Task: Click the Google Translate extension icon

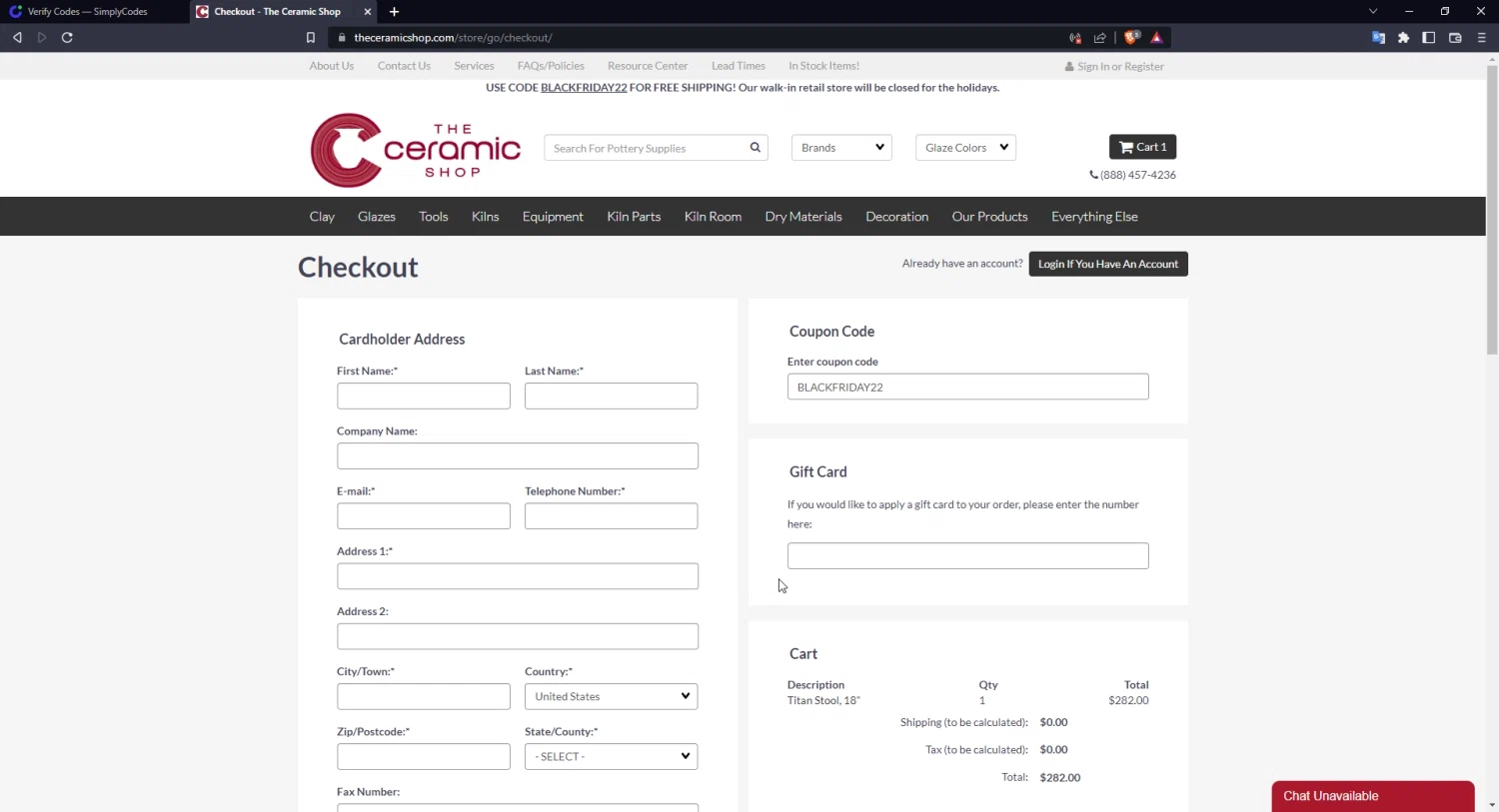Action: (1378, 38)
